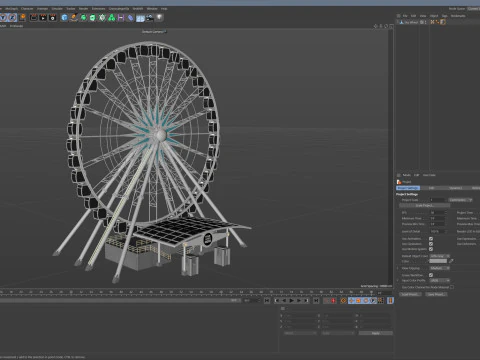Click the Save Preset button
Screen dimensions: 480x360
coord(436,294)
